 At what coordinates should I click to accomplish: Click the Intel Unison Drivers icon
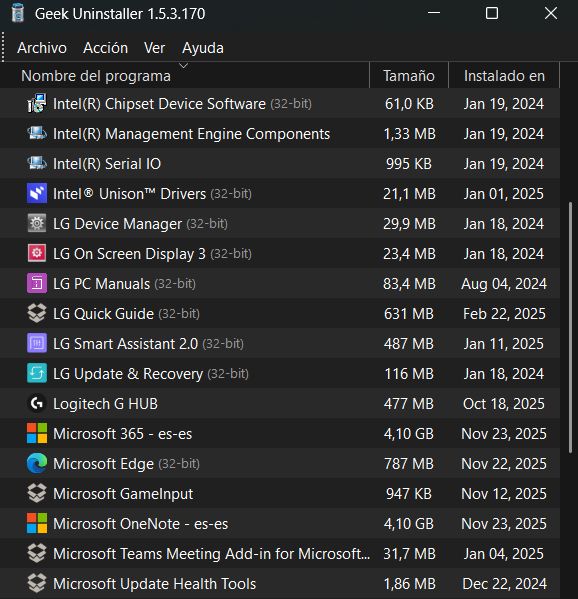pos(37,193)
